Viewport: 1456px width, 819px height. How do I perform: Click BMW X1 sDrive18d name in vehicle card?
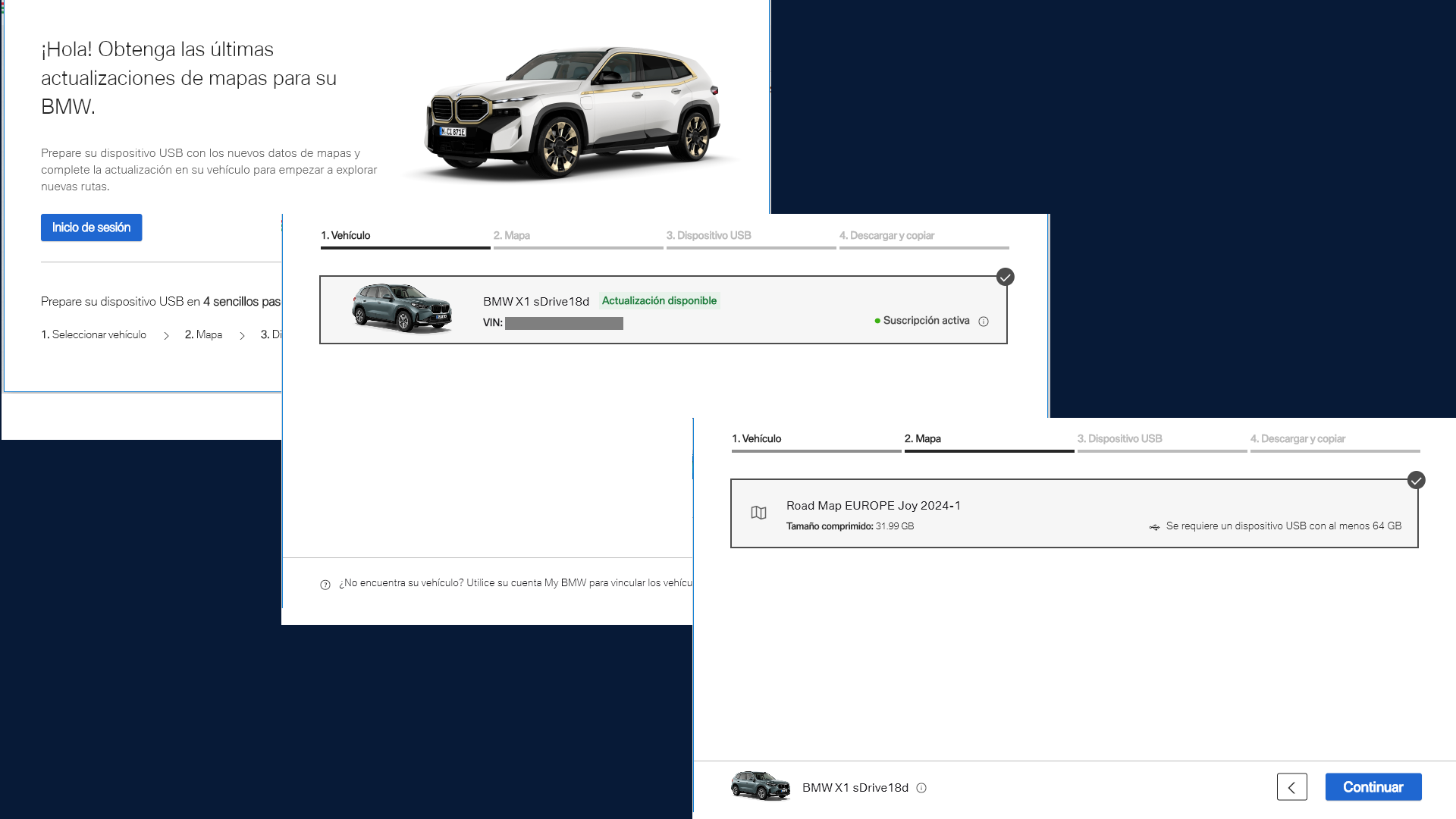click(x=536, y=302)
